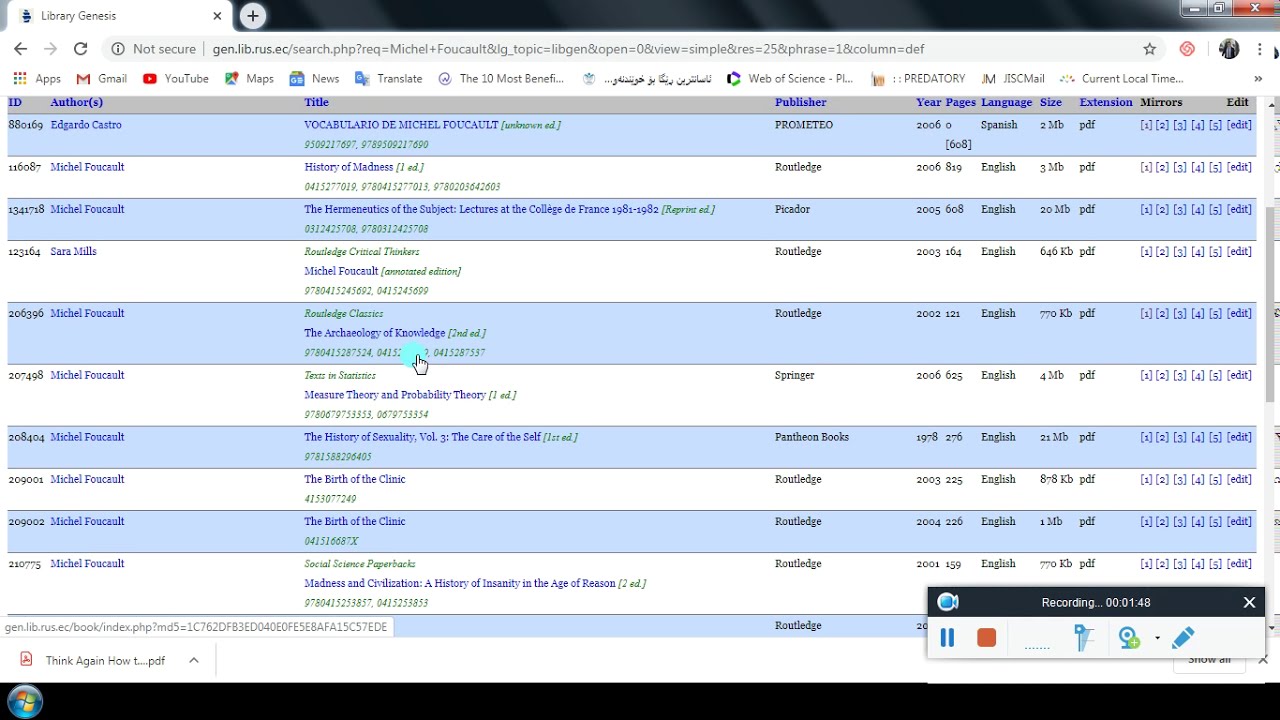Click [edit] for VOCABULARIO DE MICHEL FOUCAULT row
This screenshot has height=720, width=1280.
pos(1239,125)
